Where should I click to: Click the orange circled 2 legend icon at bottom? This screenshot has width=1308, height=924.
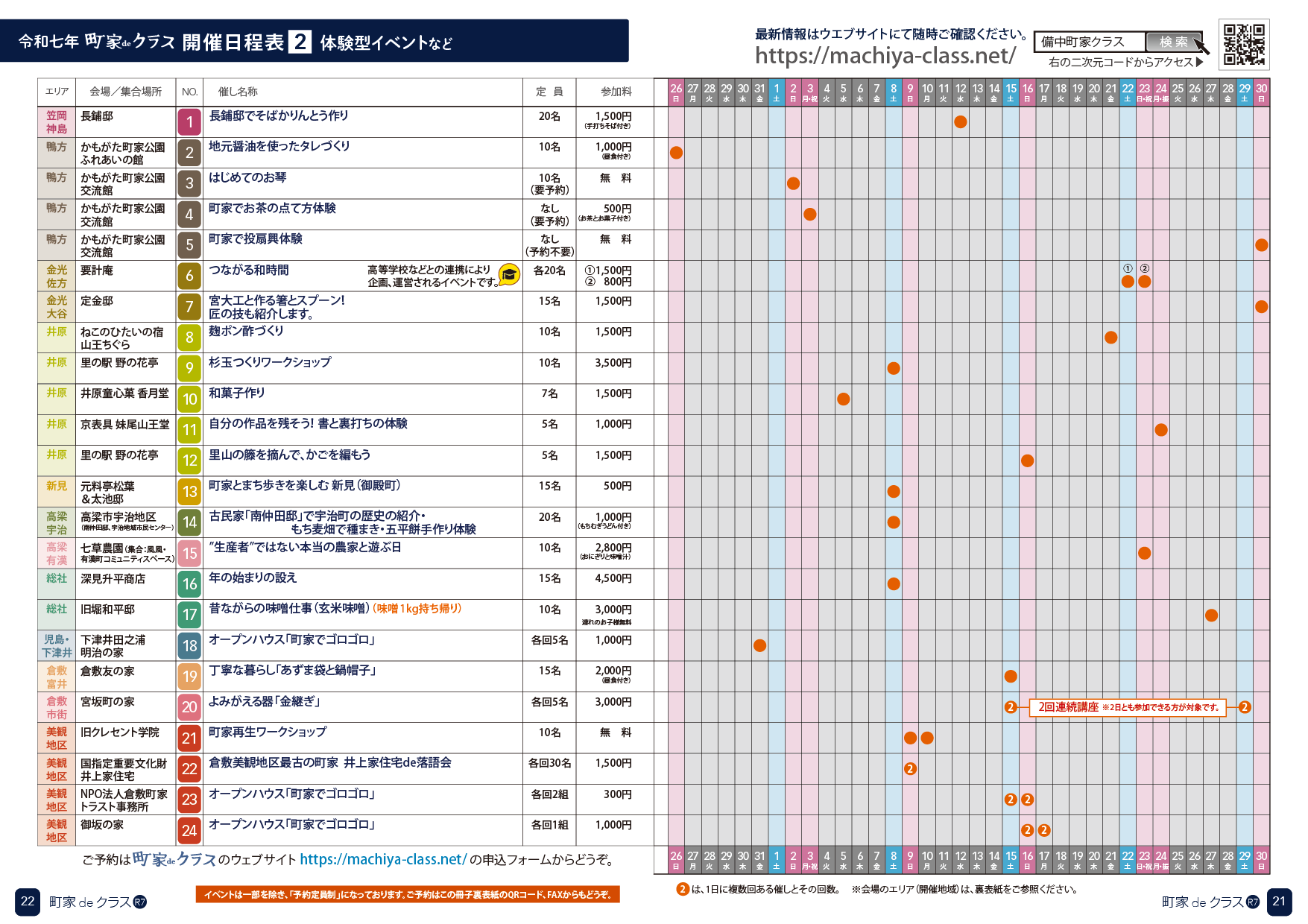[682, 889]
